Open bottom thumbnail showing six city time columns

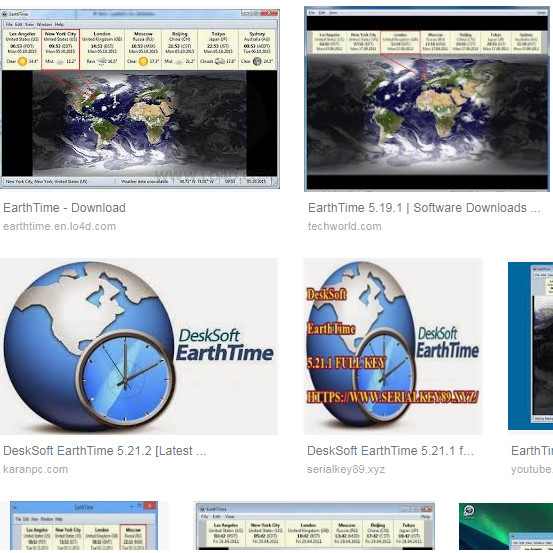pyautogui.click(x=315, y=526)
